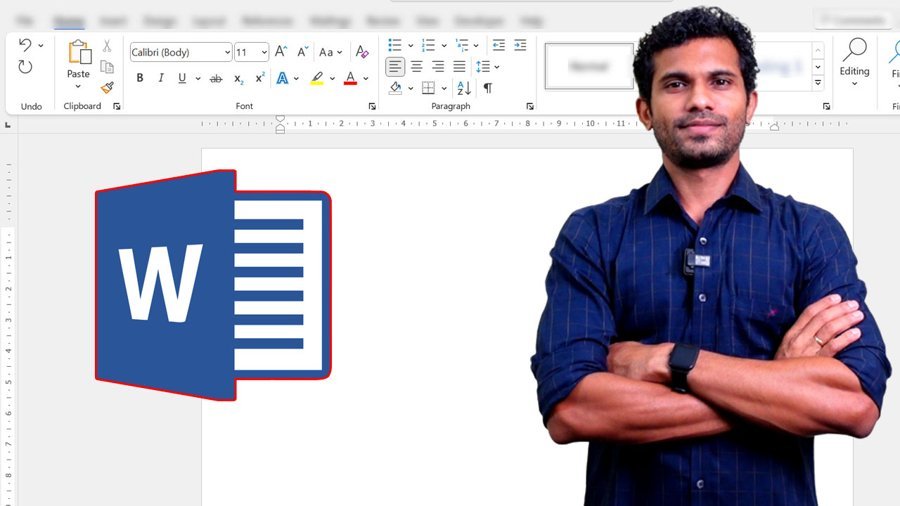Viewport: 900px width, 506px height.
Task: Toggle Subscript formatting
Action: (239, 79)
